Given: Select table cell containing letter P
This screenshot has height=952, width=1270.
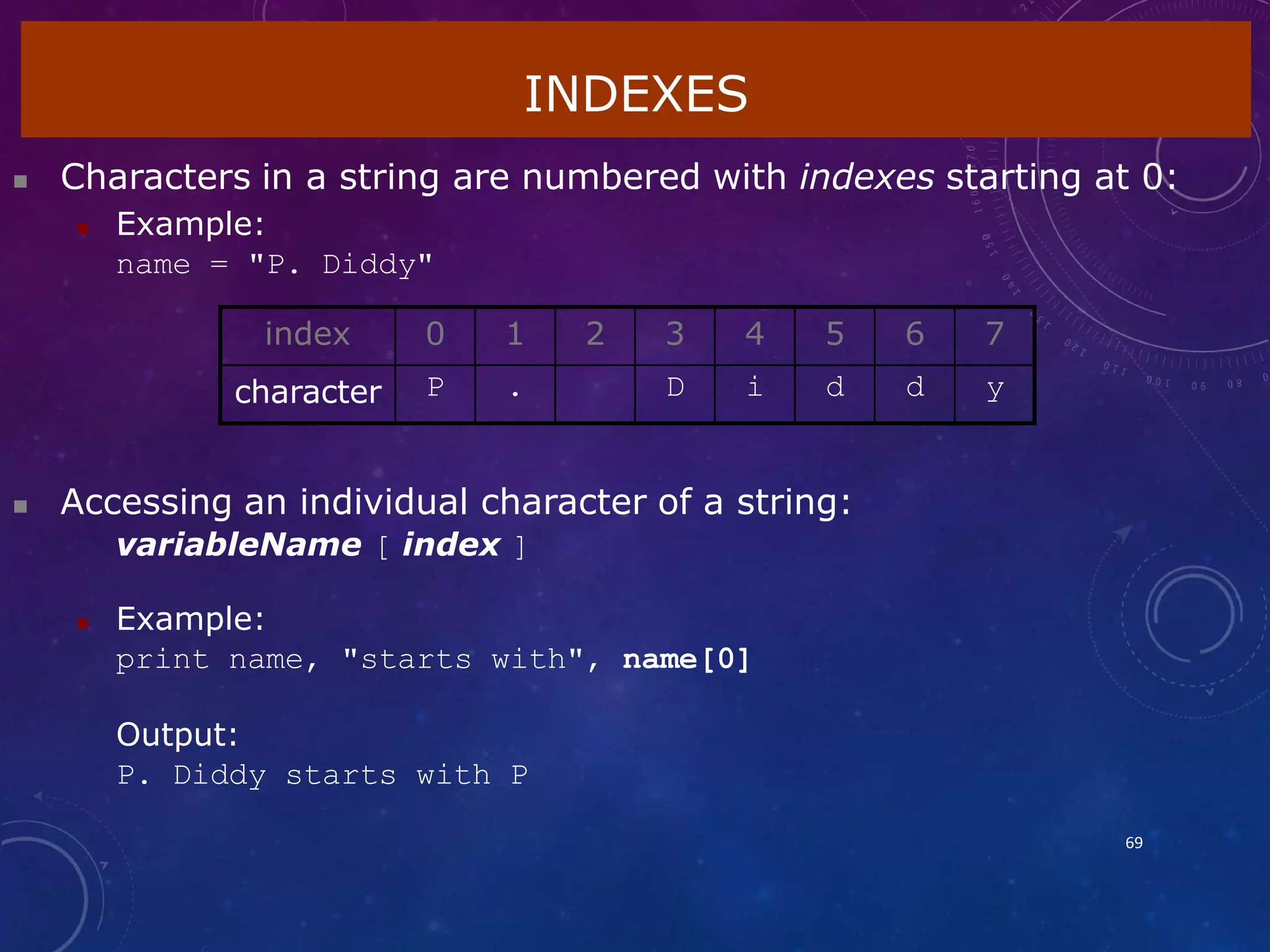Looking at the screenshot, I should tap(435, 393).
